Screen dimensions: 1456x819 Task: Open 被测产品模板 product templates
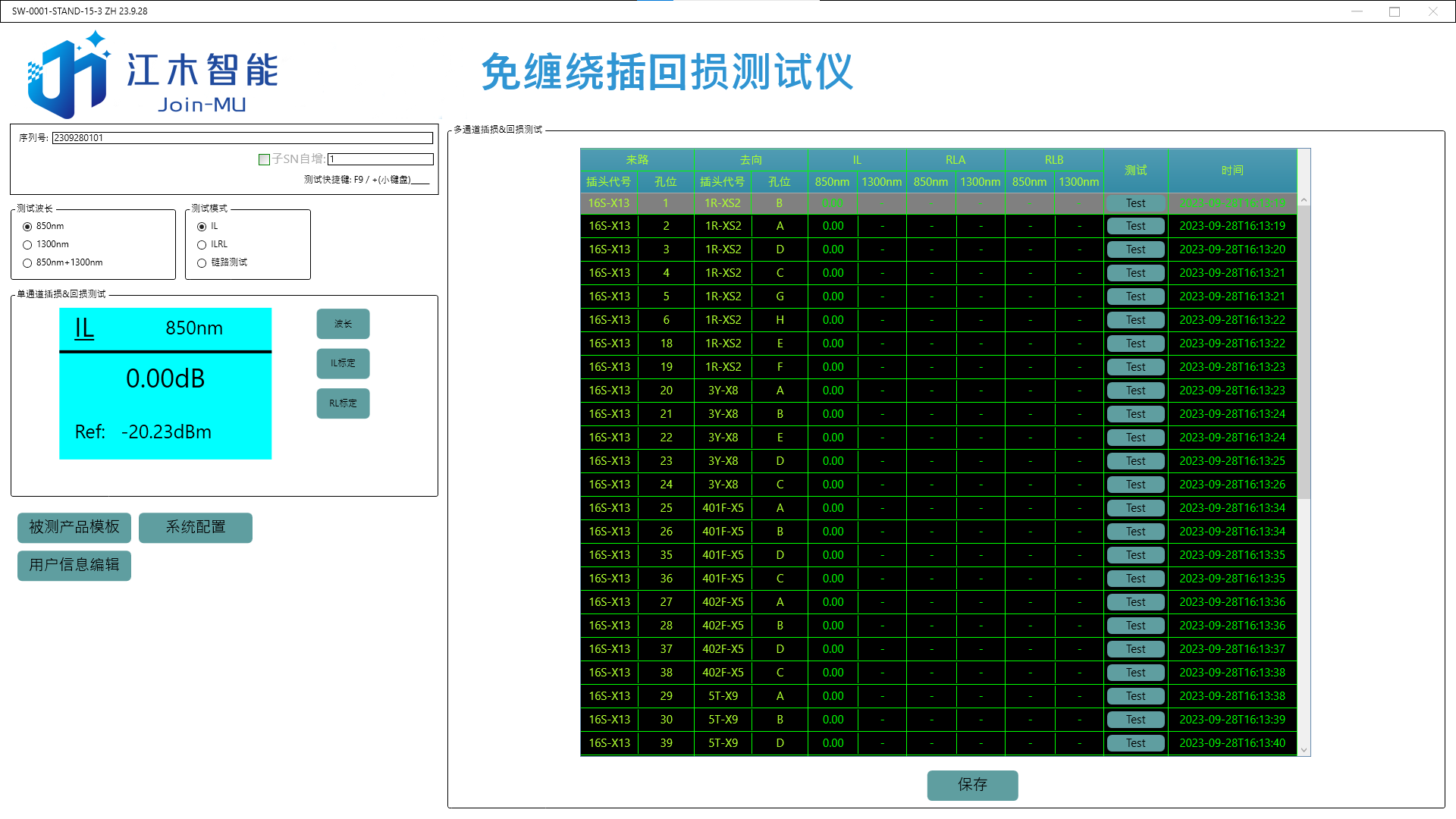(x=74, y=527)
